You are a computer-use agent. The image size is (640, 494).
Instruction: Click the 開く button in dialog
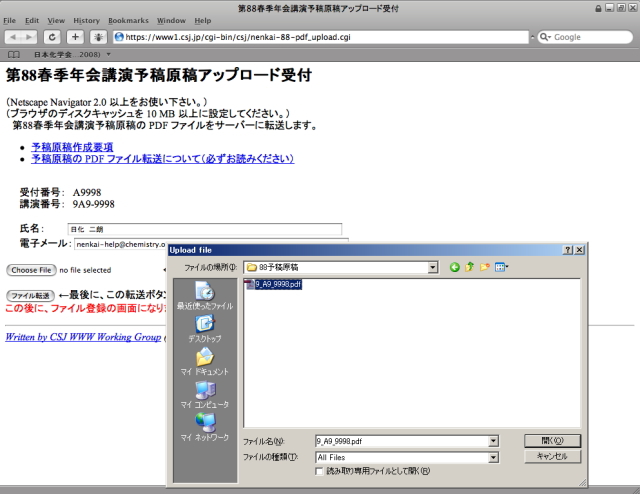tap(552, 440)
